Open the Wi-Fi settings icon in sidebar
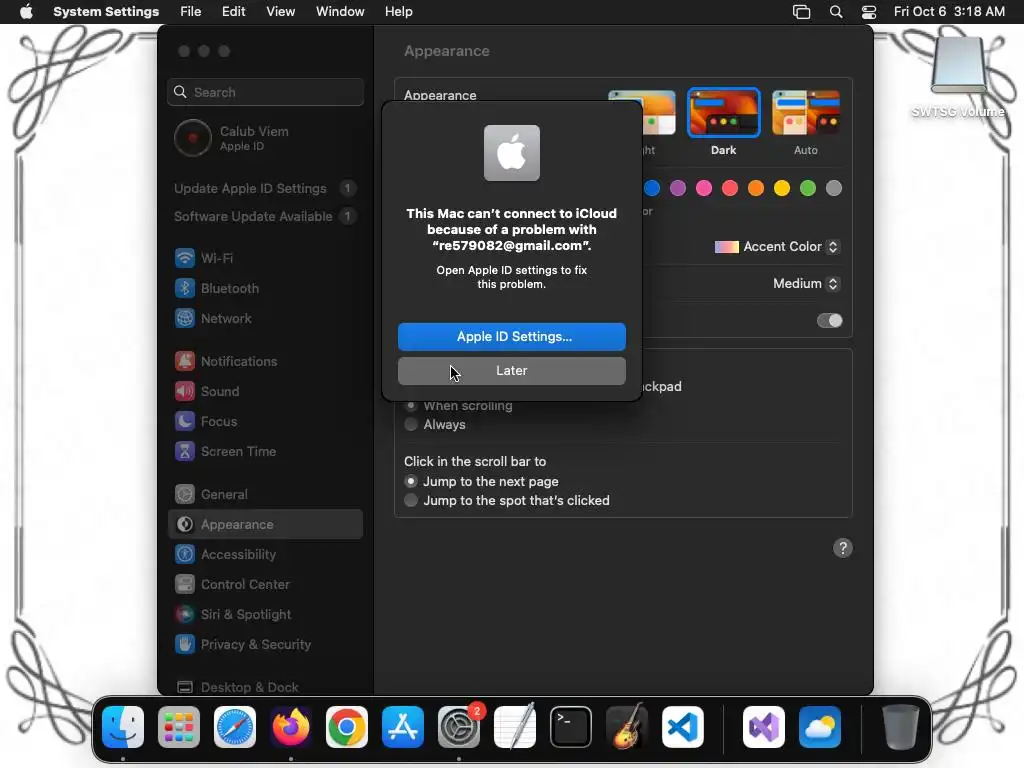The height and width of the screenshot is (768, 1024). [x=185, y=258]
